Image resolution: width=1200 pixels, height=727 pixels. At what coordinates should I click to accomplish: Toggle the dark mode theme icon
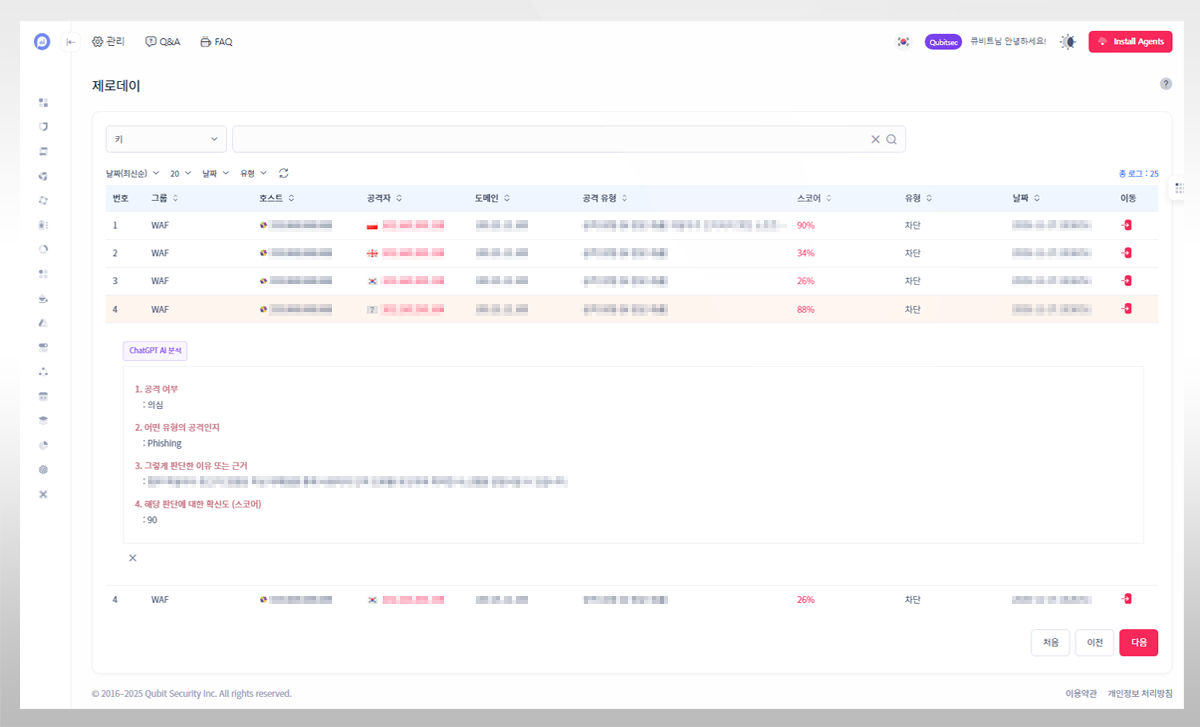point(1068,42)
